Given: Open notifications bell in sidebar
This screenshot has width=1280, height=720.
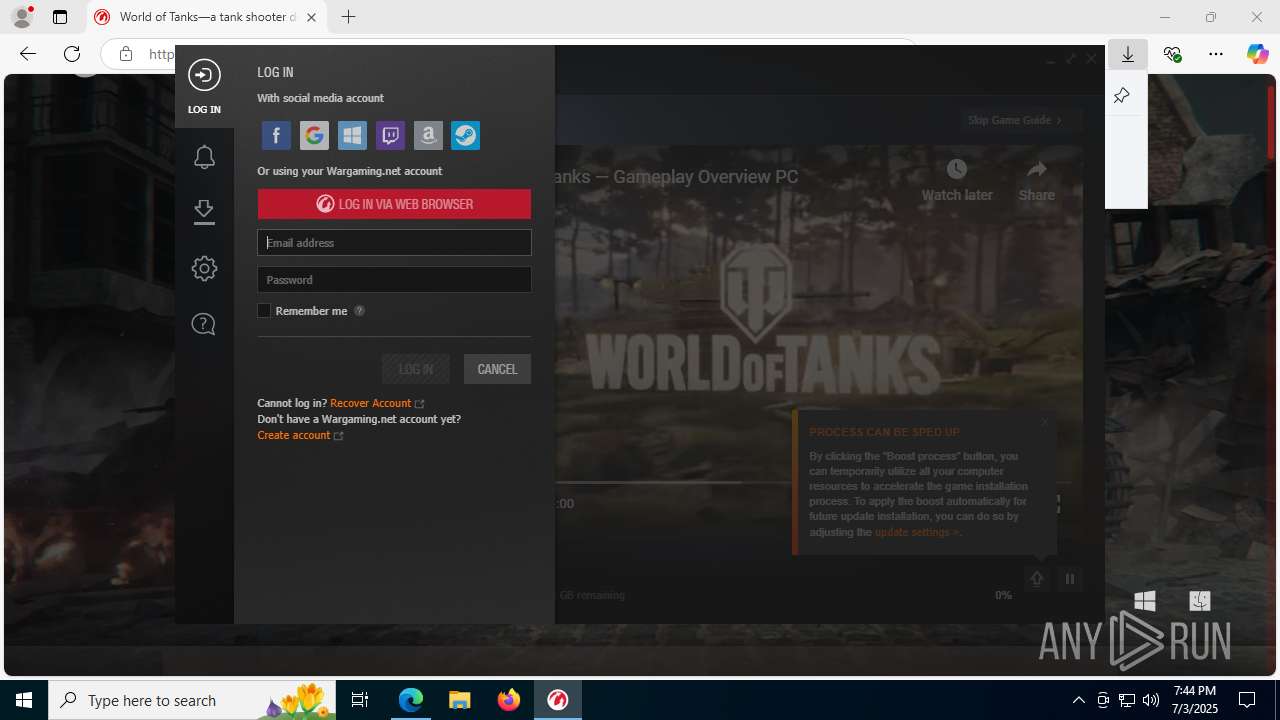Looking at the screenshot, I should (x=204, y=157).
